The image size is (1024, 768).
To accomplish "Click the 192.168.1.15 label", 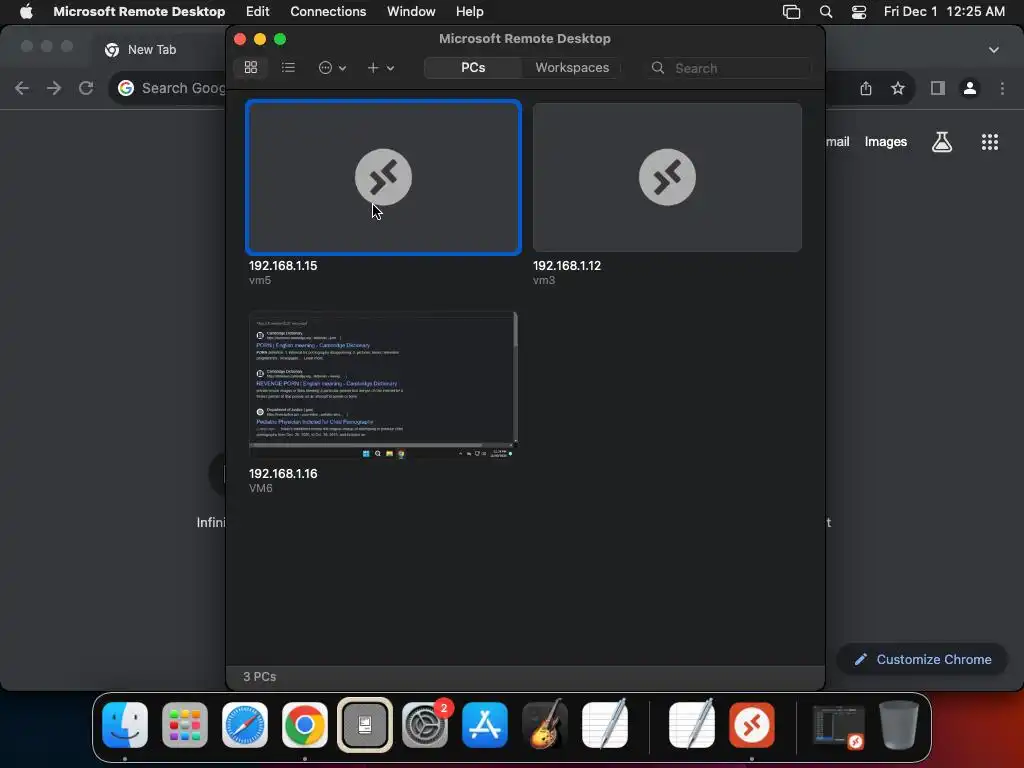I will point(283,266).
